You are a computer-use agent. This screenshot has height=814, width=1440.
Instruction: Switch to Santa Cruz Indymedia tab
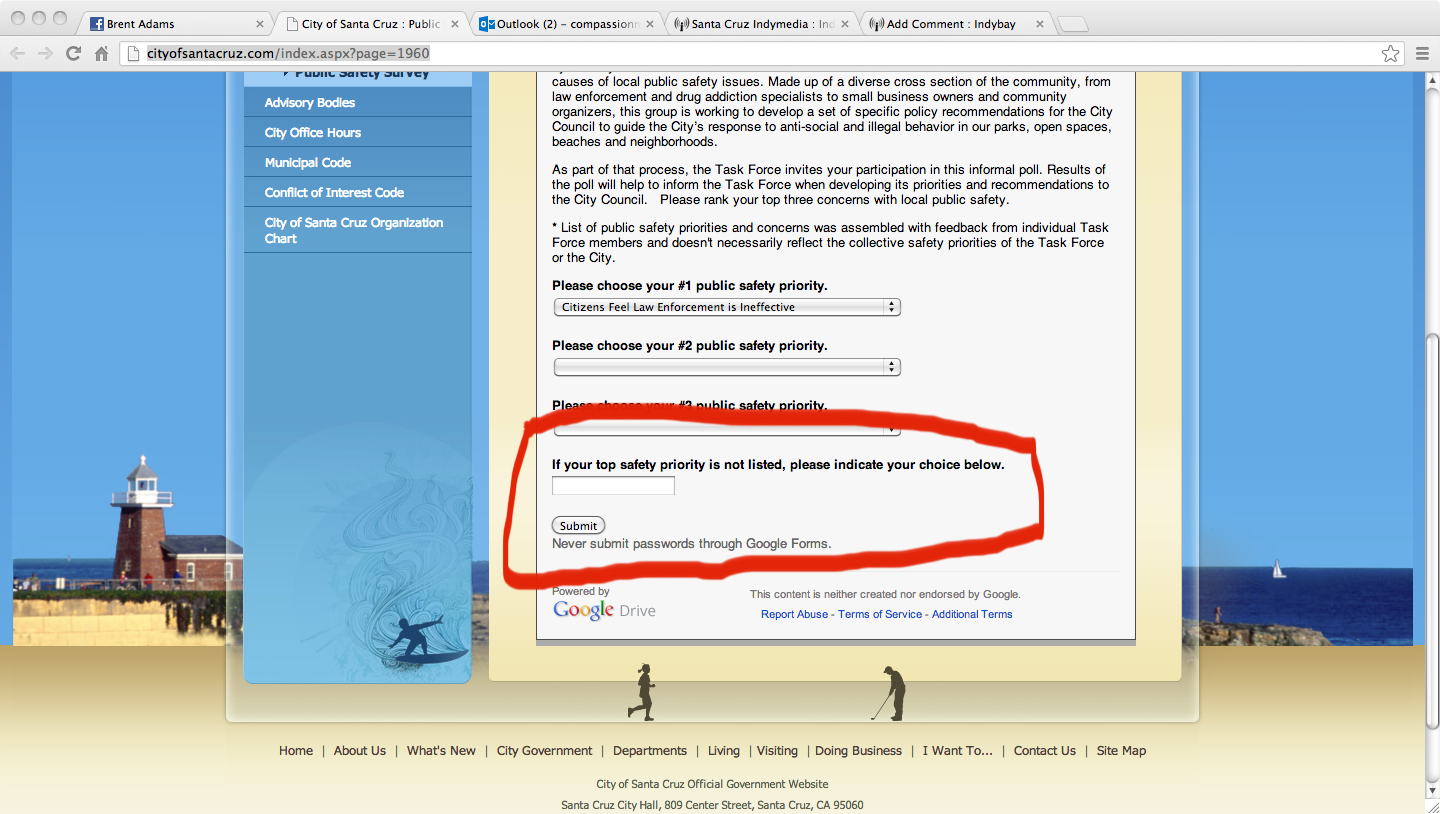pos(755,24)
